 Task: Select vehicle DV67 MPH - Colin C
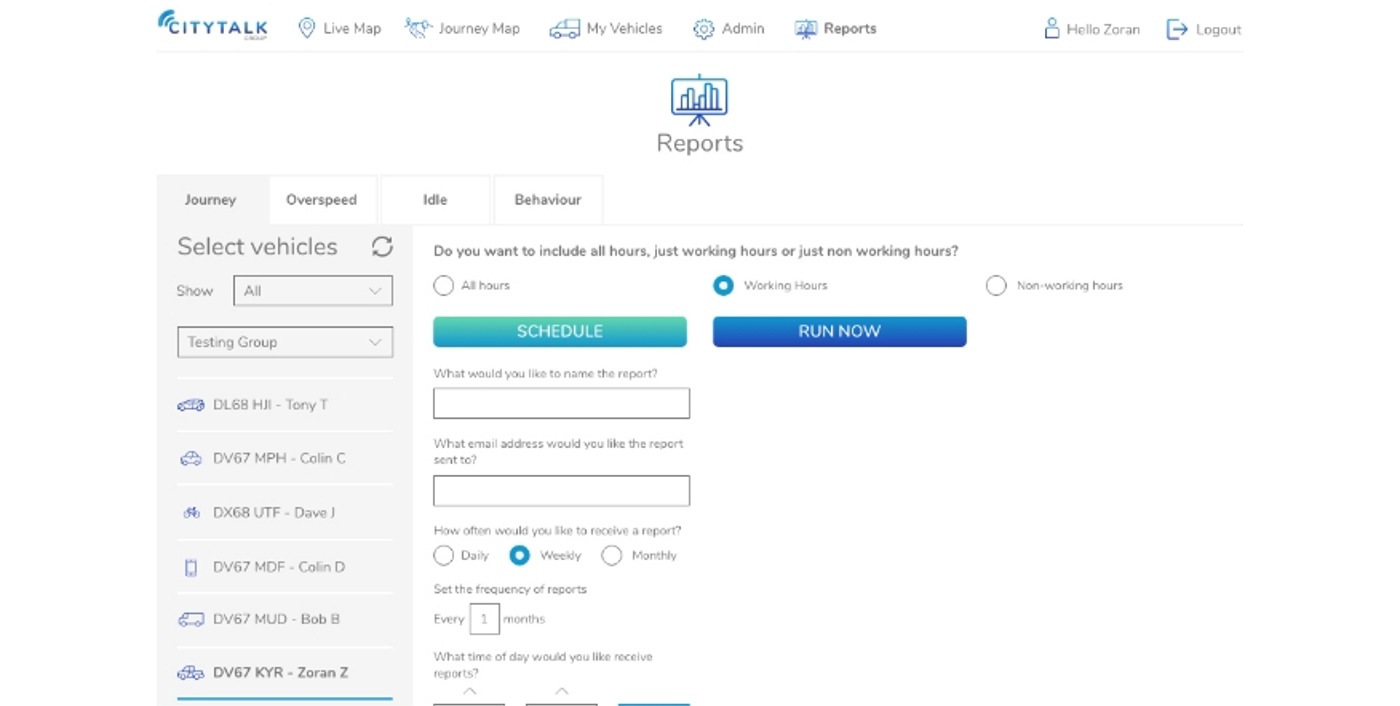pyautogui.click(x=285, y=459)
